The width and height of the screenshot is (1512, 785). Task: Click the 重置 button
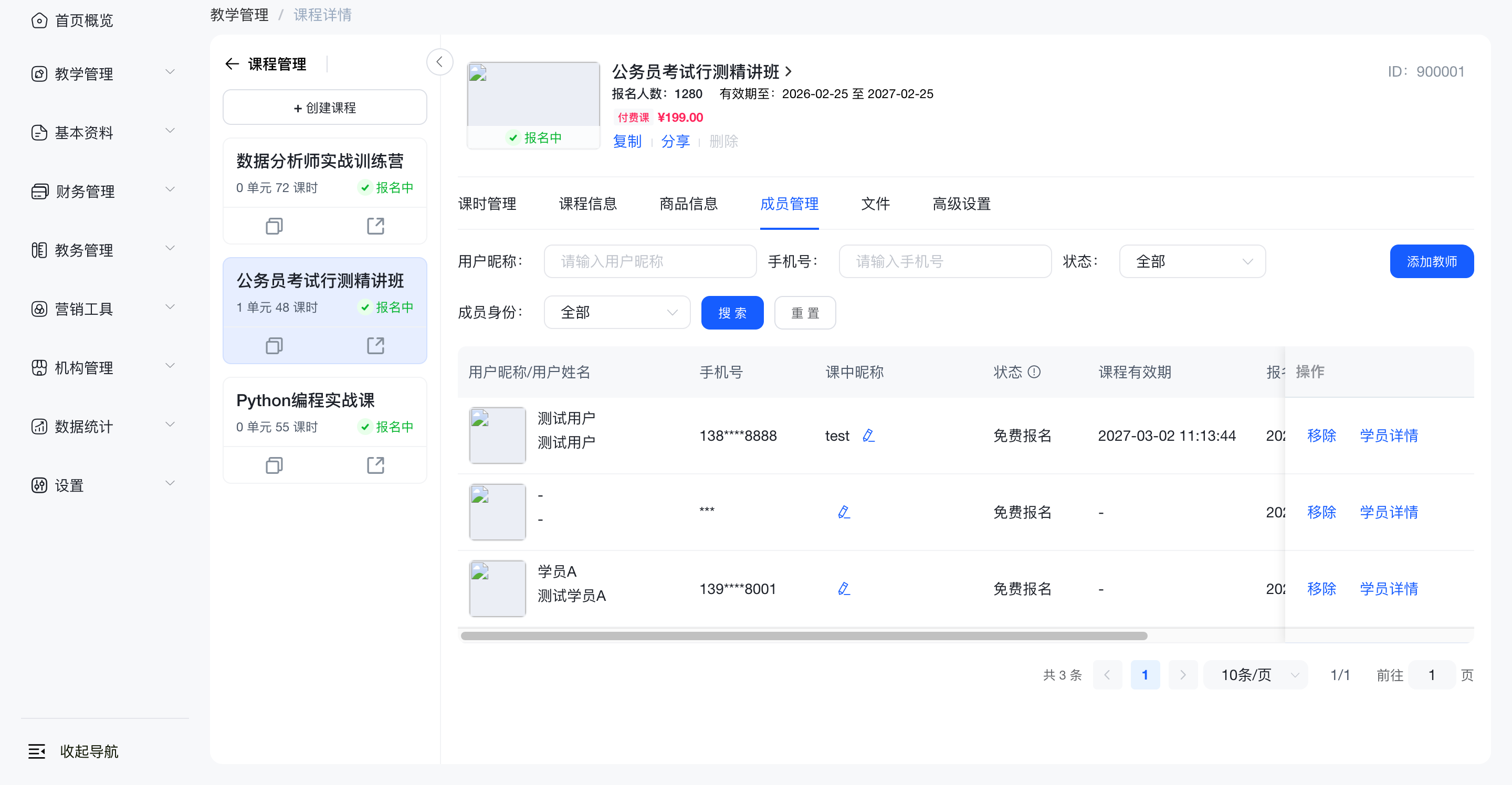(805, 313)
